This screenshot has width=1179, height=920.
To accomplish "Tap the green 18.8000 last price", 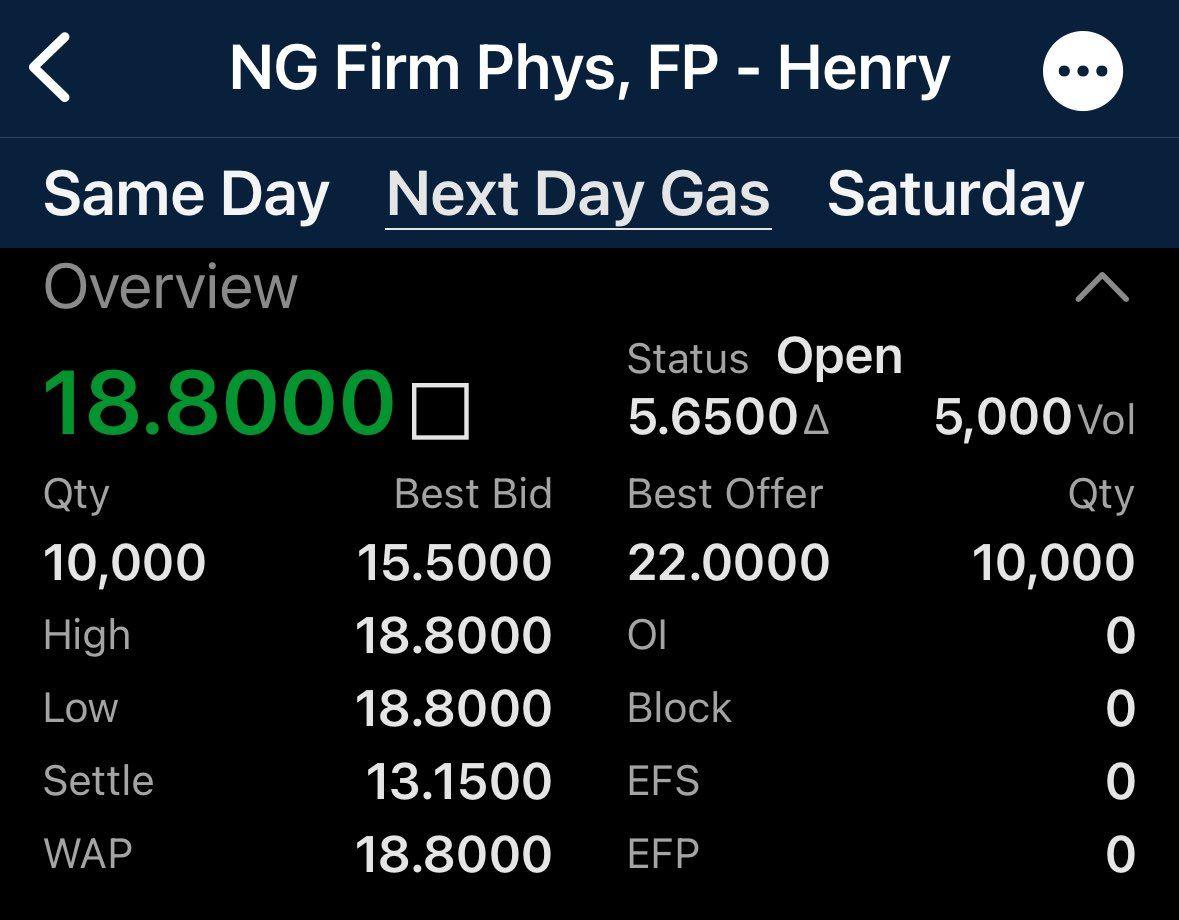I will pyautogui.click(x=218, y=404).
